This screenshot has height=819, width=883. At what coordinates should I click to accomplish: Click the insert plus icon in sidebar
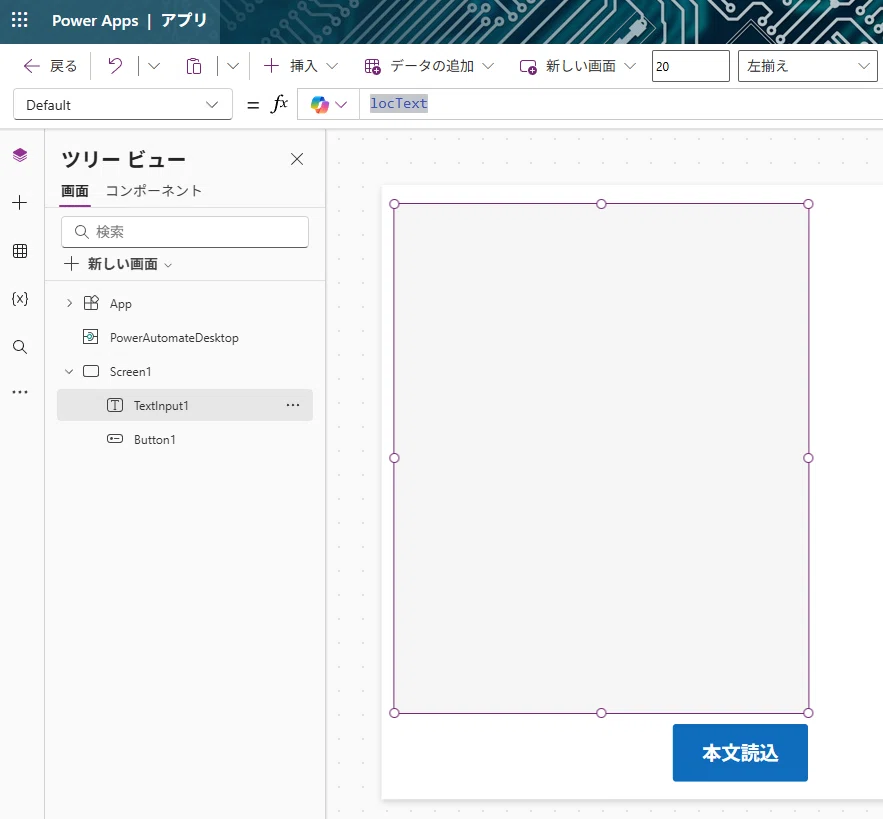(x=20, y=203)
